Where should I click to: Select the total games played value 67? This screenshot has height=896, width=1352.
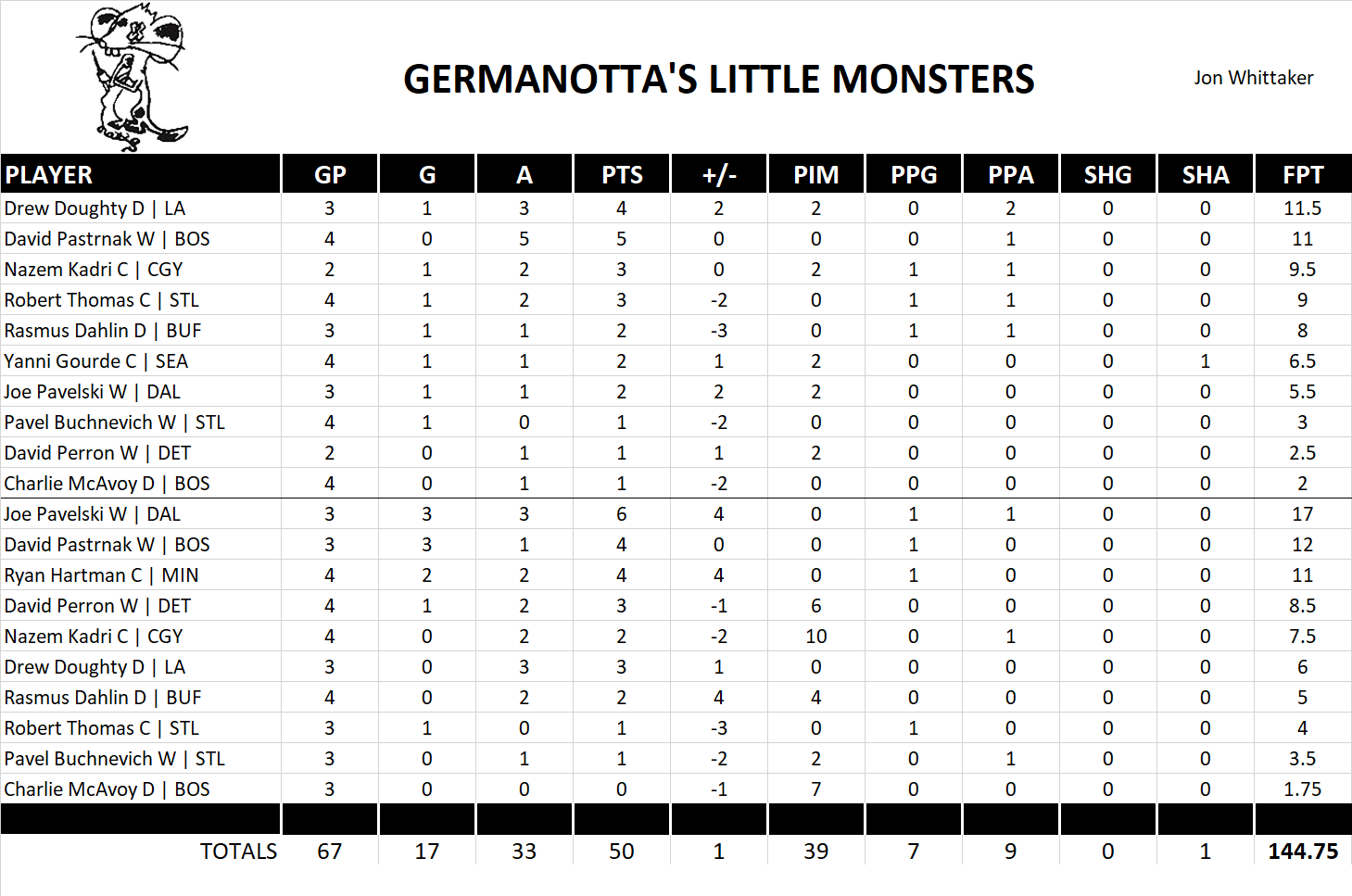pos(330,852)
